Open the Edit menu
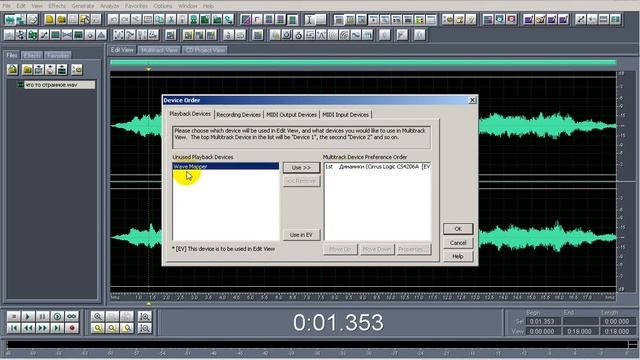Screen dimensions: 640x360 (21, 6)
